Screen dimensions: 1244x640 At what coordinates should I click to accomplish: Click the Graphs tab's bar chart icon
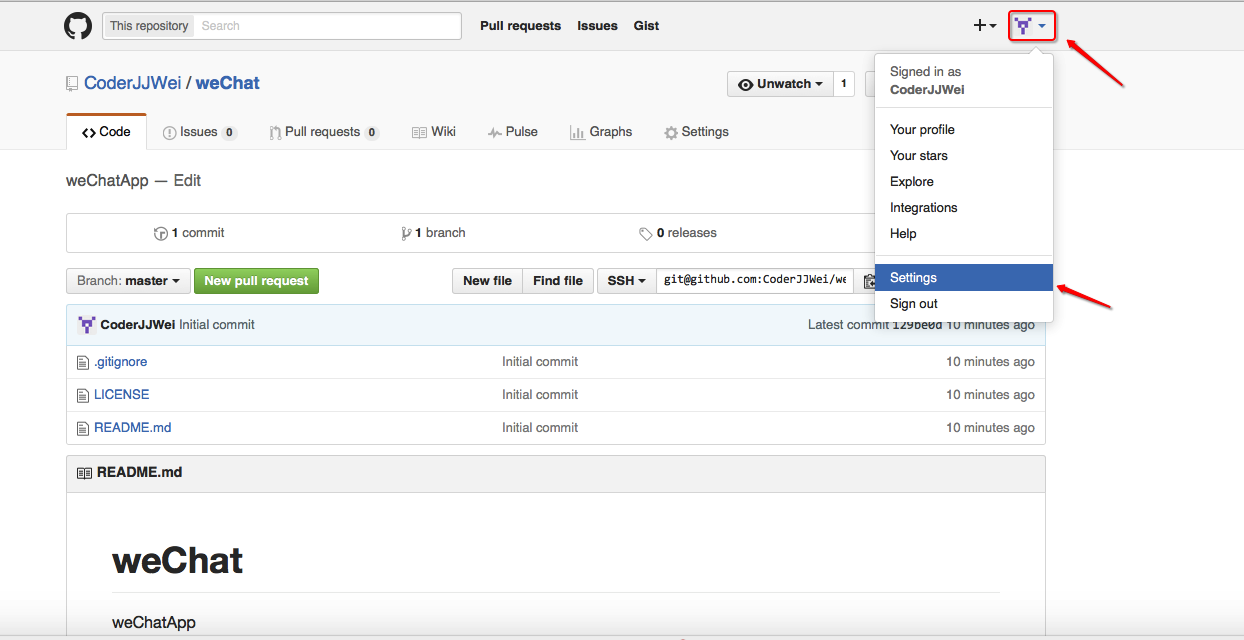[577, 132]
